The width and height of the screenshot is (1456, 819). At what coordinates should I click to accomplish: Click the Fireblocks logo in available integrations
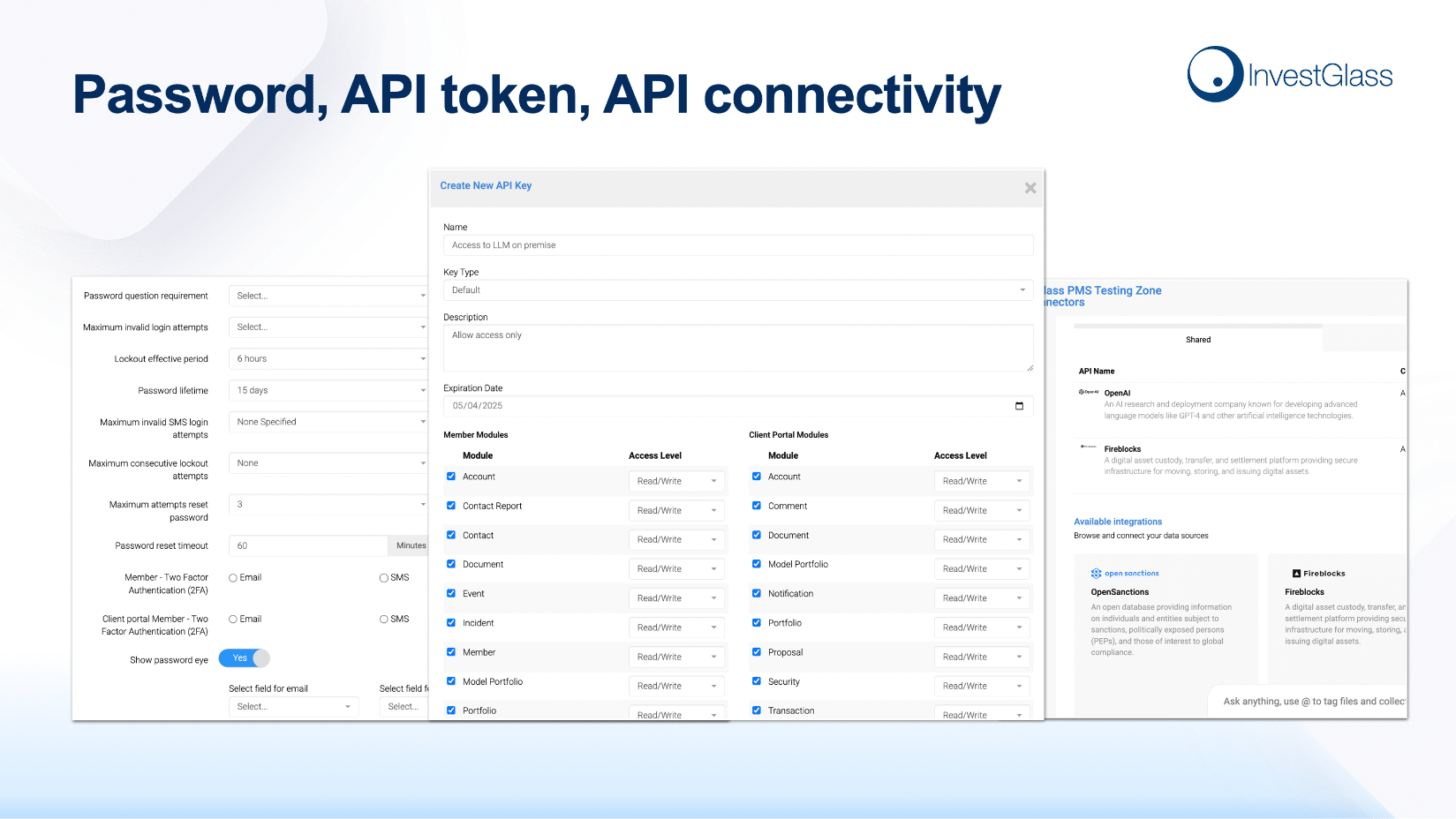(1318, 574)
